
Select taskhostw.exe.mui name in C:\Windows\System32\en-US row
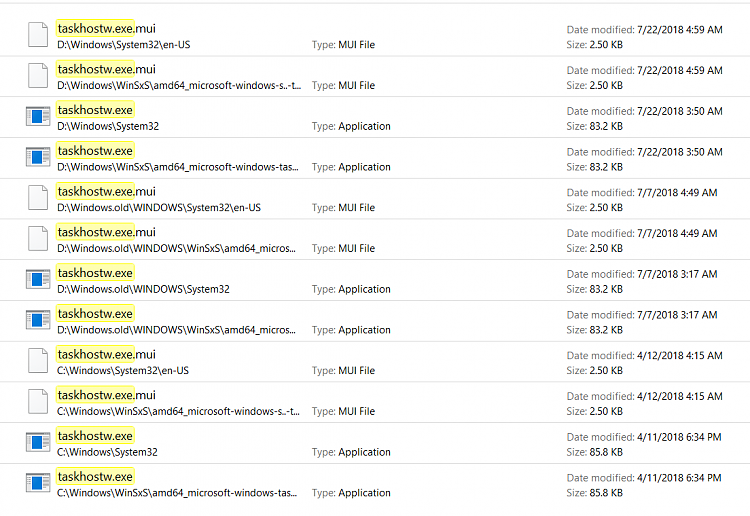(x=106, y=354)
